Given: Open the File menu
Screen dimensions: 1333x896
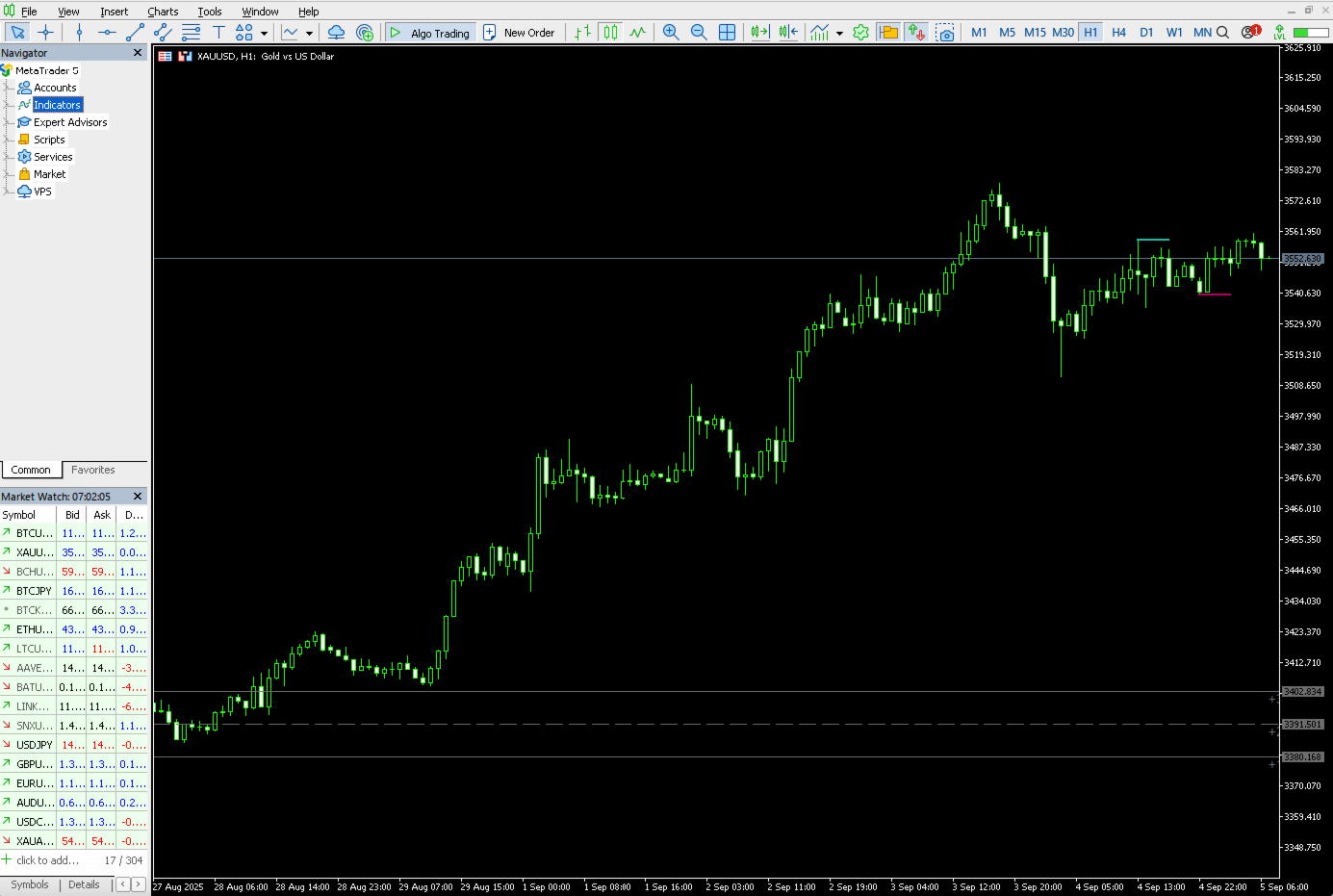Looking at the screenshot, I should 29,12.
